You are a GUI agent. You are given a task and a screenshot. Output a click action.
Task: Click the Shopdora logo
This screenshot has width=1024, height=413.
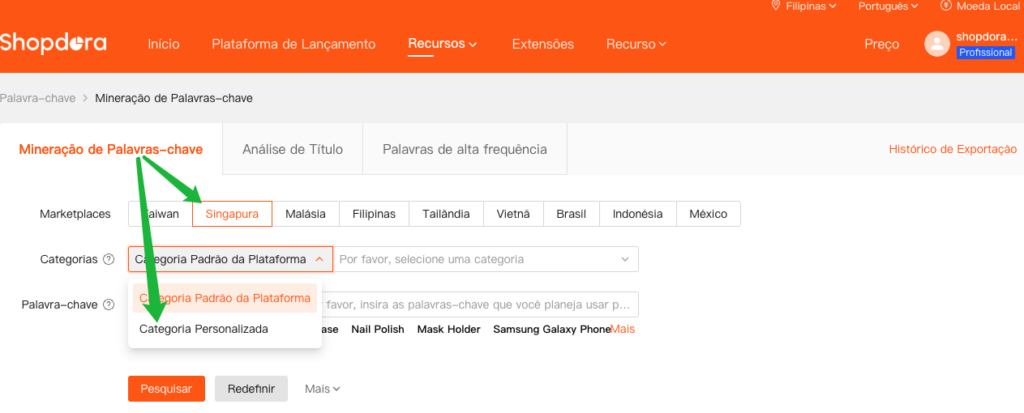[x=54, y=44]
